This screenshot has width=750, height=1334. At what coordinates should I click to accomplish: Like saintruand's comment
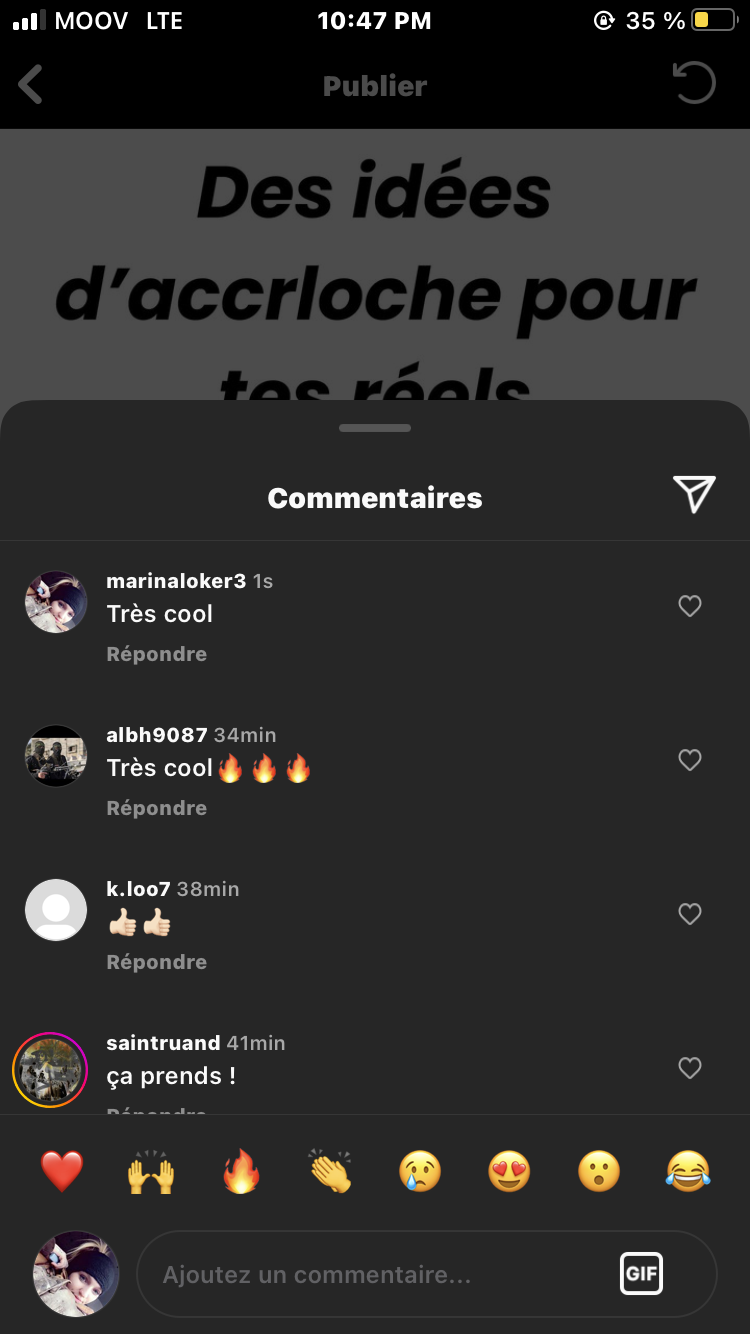[x=690, y=1068]
